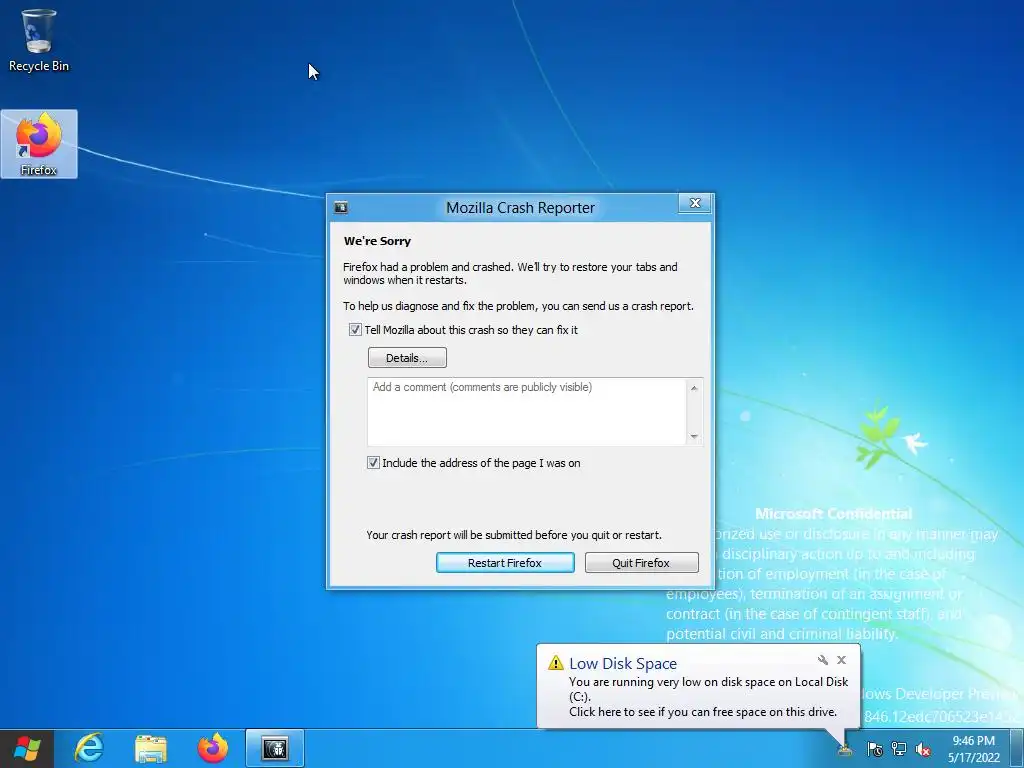This screenshot has height=768, width=1024.
Task: Launch Internet Explorer from taskbar
Action: [x=89, y=748]
